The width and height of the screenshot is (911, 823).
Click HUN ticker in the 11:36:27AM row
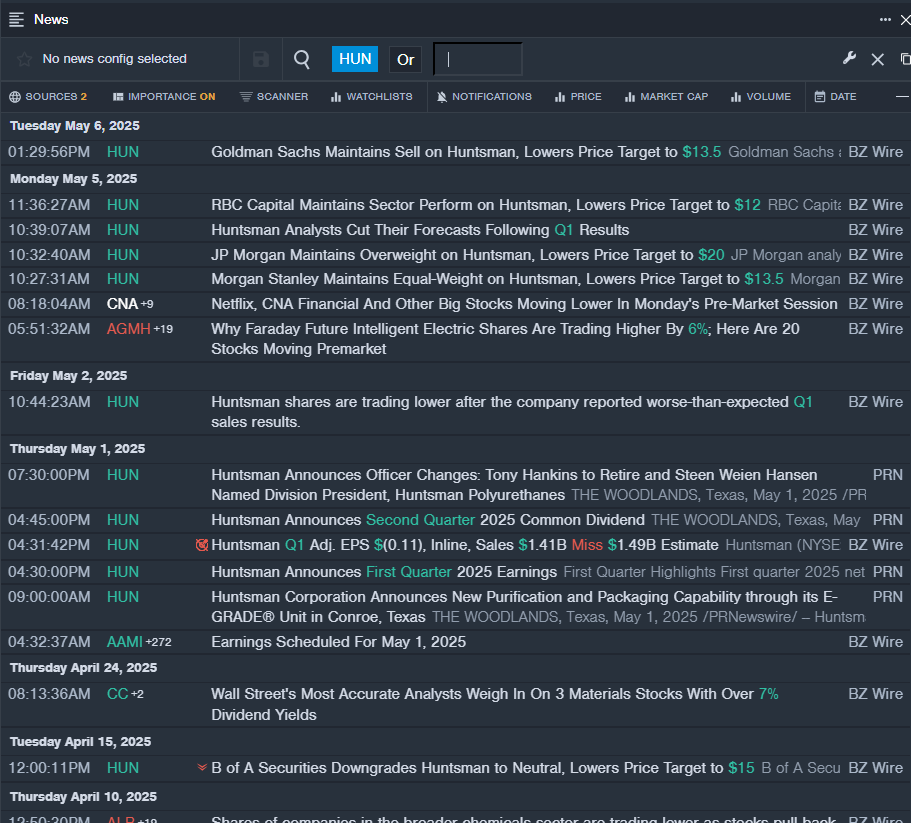(123, 205)
